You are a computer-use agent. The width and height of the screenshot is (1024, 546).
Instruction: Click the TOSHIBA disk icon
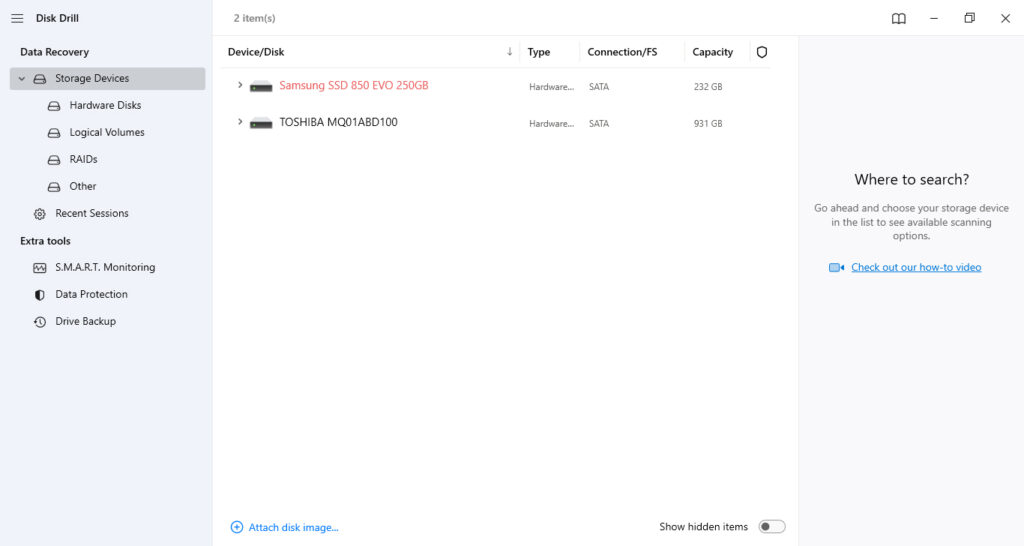[261, 123]
